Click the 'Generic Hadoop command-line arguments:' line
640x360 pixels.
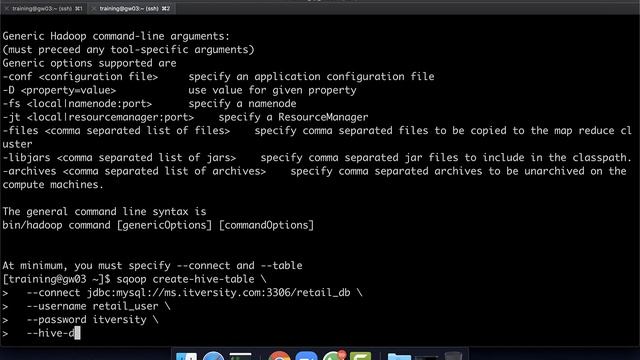[116, 36]
